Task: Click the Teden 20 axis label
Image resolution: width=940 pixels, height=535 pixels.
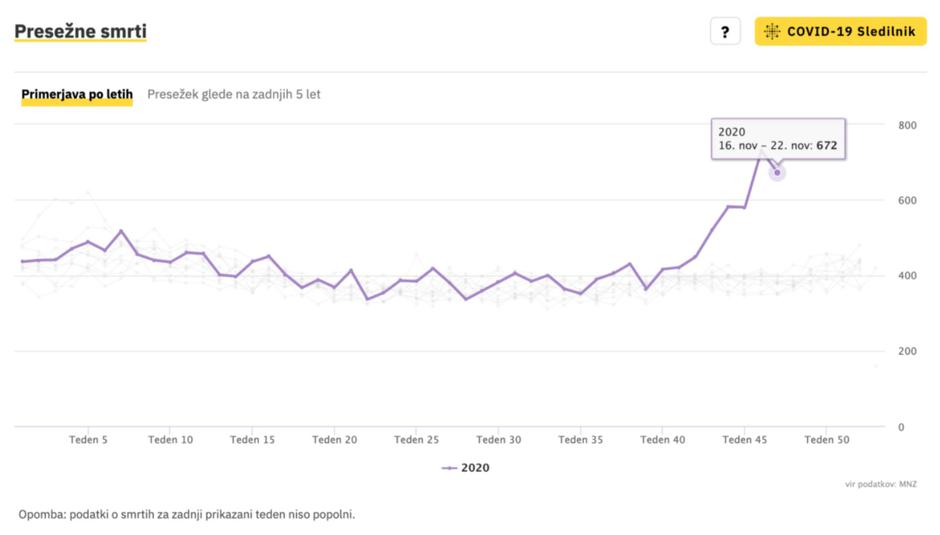Action: (x=334, y=439)
